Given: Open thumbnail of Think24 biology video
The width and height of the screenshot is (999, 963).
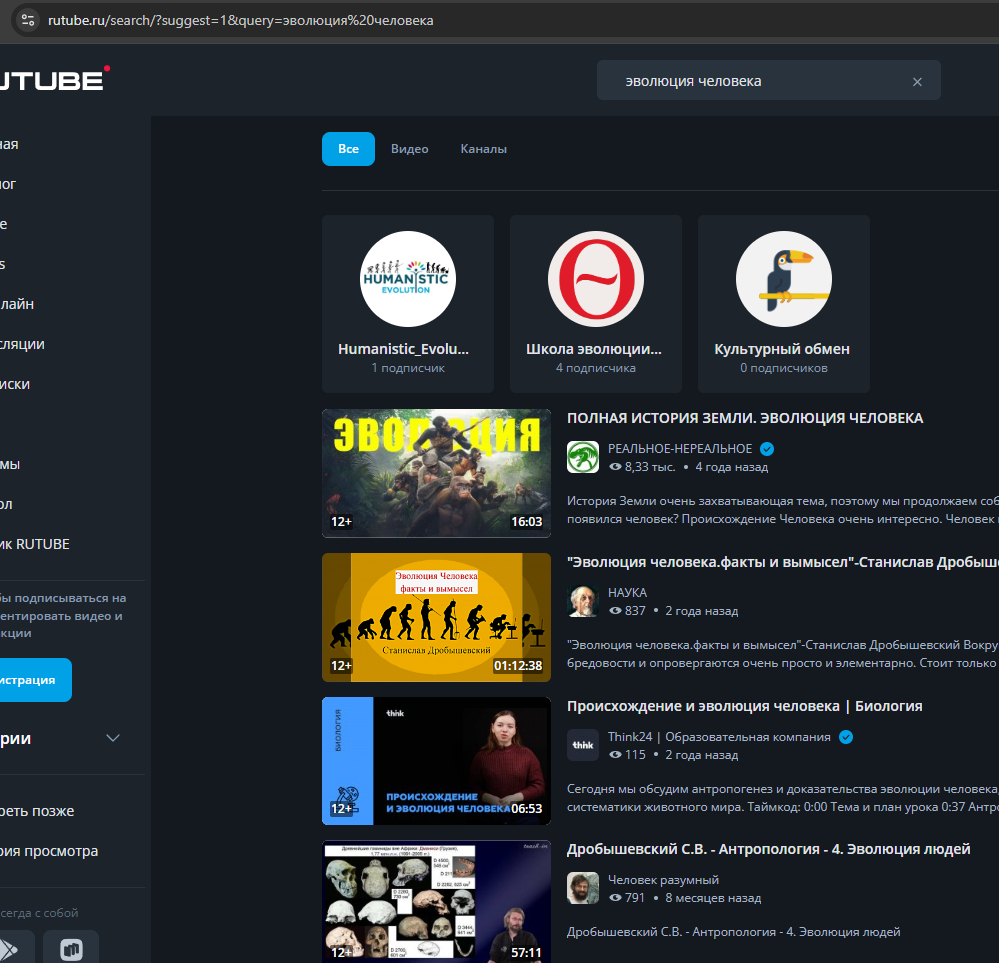Looking at the screenshot, I should 436,761.
